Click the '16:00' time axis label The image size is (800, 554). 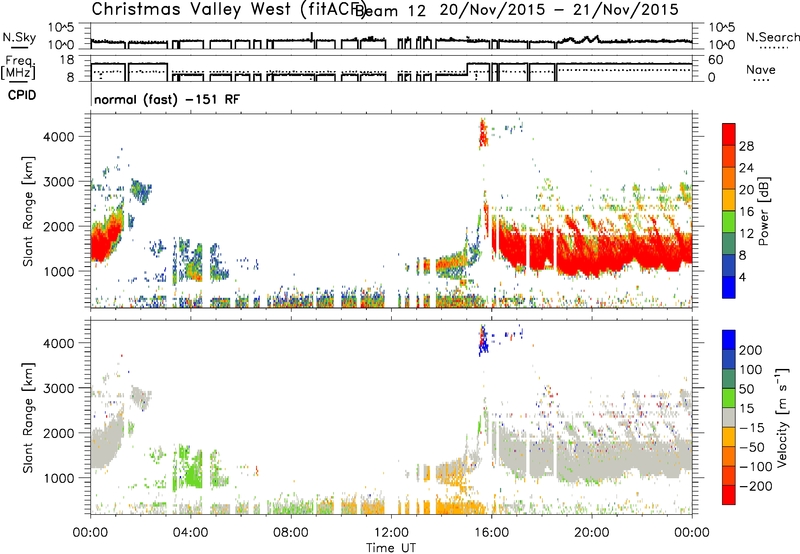(491, 533)
